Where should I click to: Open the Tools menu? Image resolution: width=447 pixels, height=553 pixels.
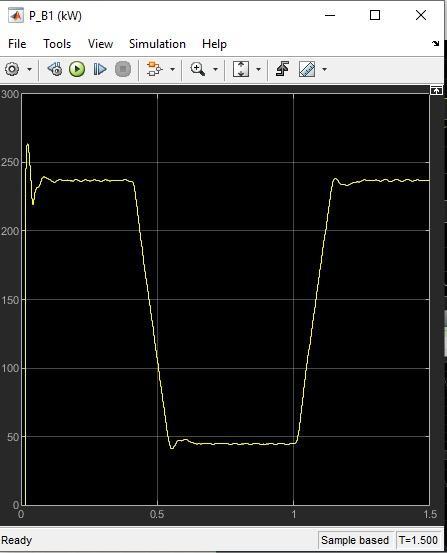57,44
